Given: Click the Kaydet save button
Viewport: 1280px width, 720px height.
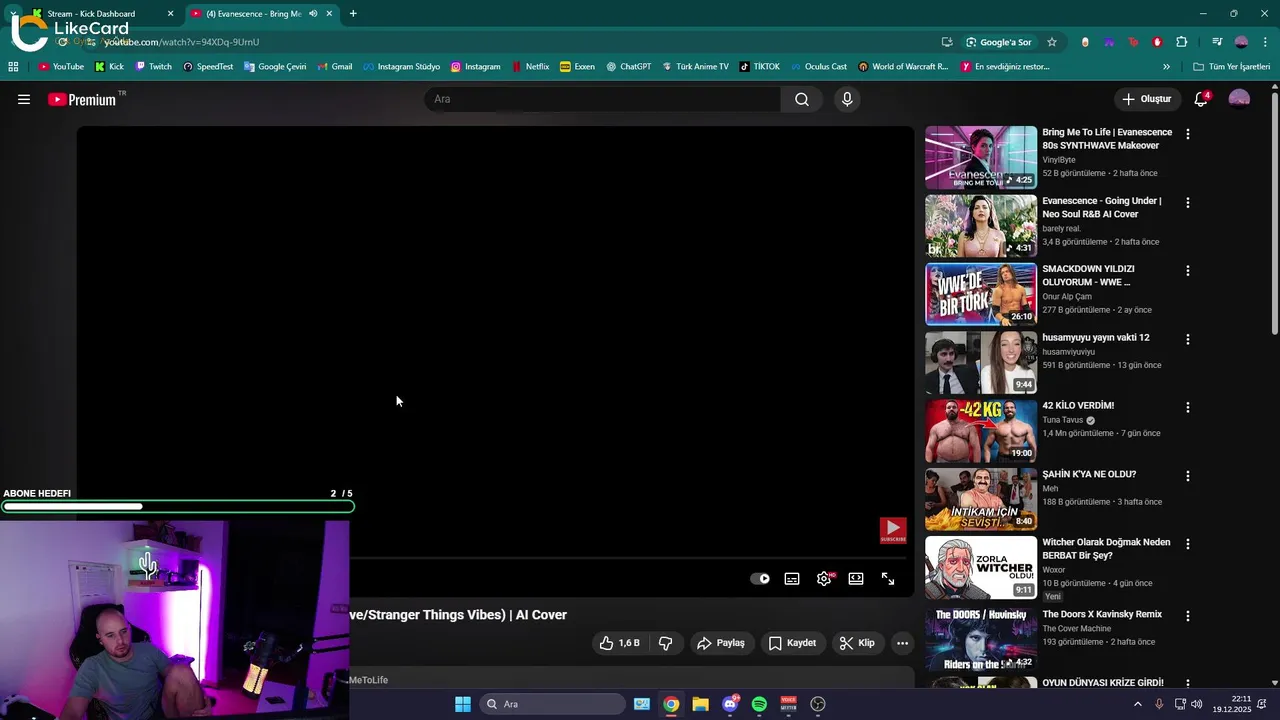Looking at the screenshot, I should (x=792, y=643).
